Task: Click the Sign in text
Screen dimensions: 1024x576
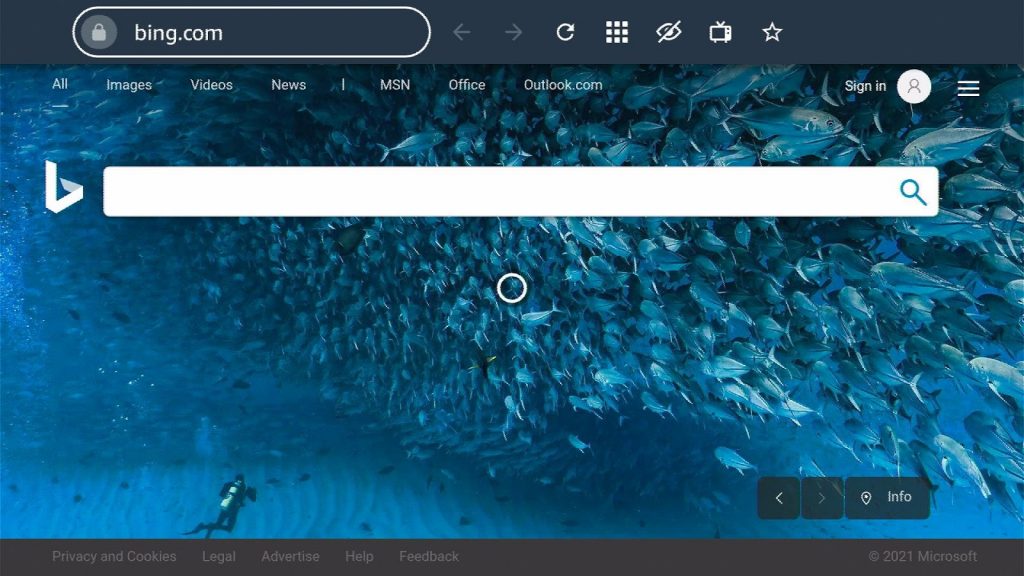Action: tap(865, 86)
